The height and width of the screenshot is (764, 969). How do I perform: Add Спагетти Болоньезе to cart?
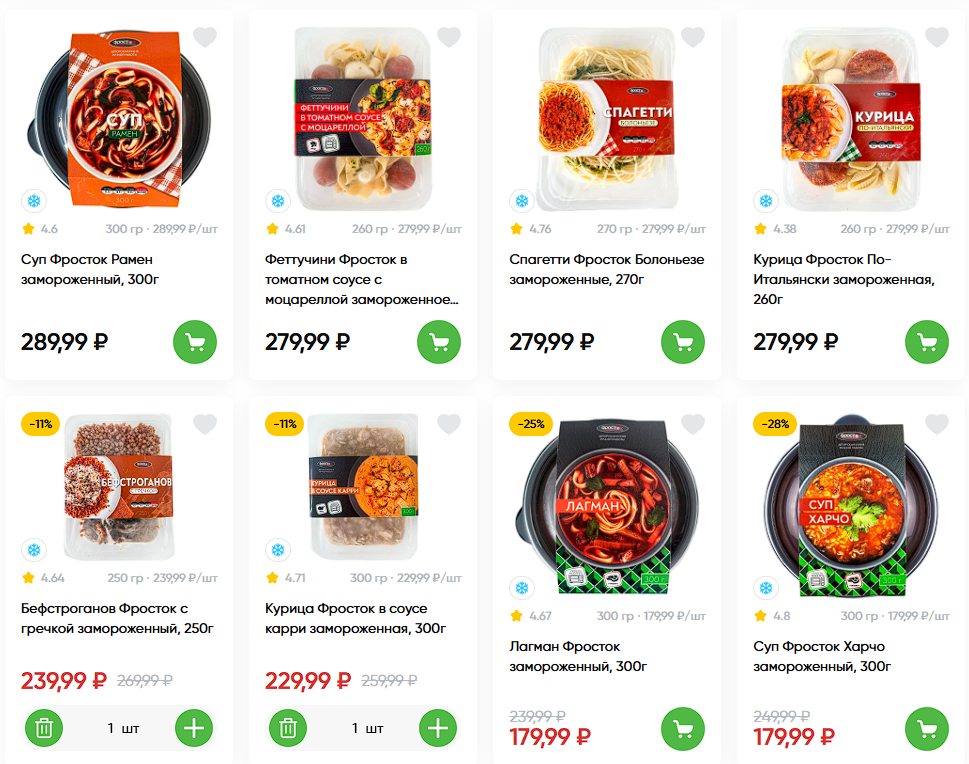click(x=683, y=342)
